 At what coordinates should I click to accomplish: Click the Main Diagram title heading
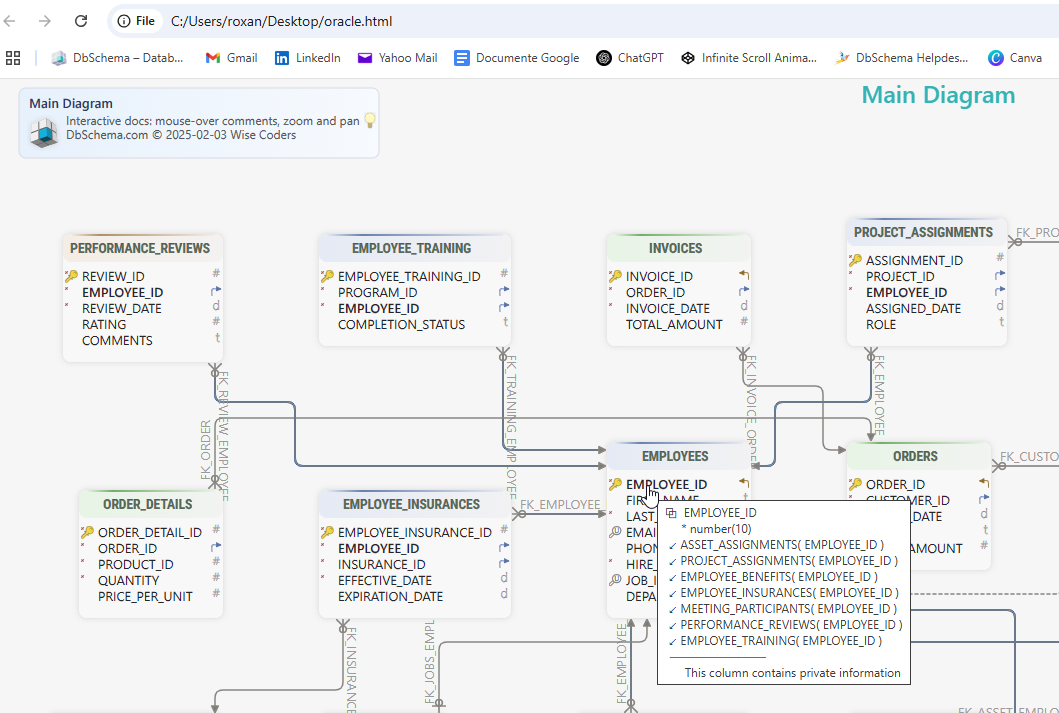coord(938,95)
